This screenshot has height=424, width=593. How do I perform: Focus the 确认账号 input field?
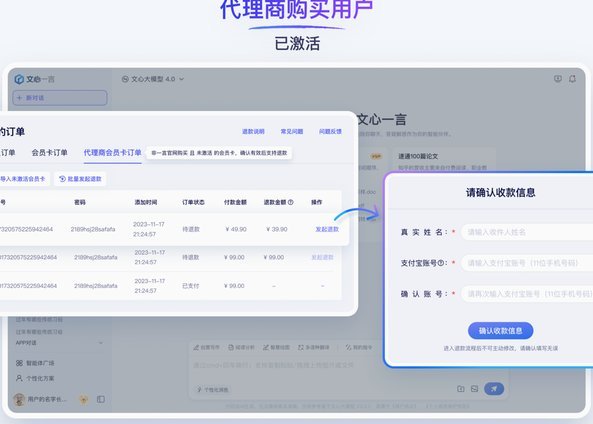point(527,294)
